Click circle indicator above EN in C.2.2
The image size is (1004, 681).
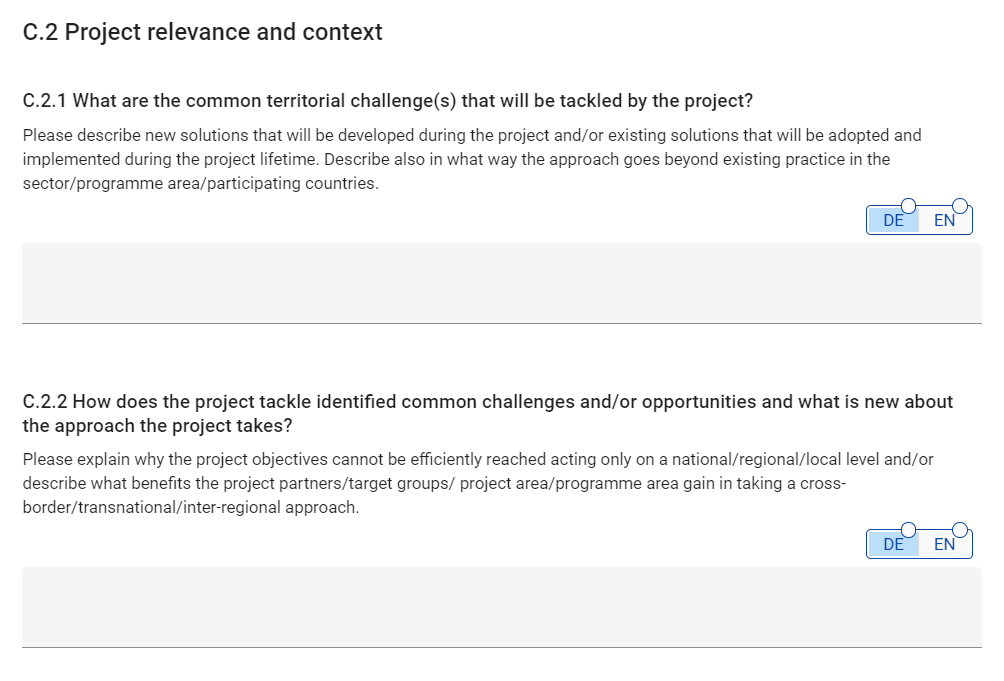coord(960,530)
